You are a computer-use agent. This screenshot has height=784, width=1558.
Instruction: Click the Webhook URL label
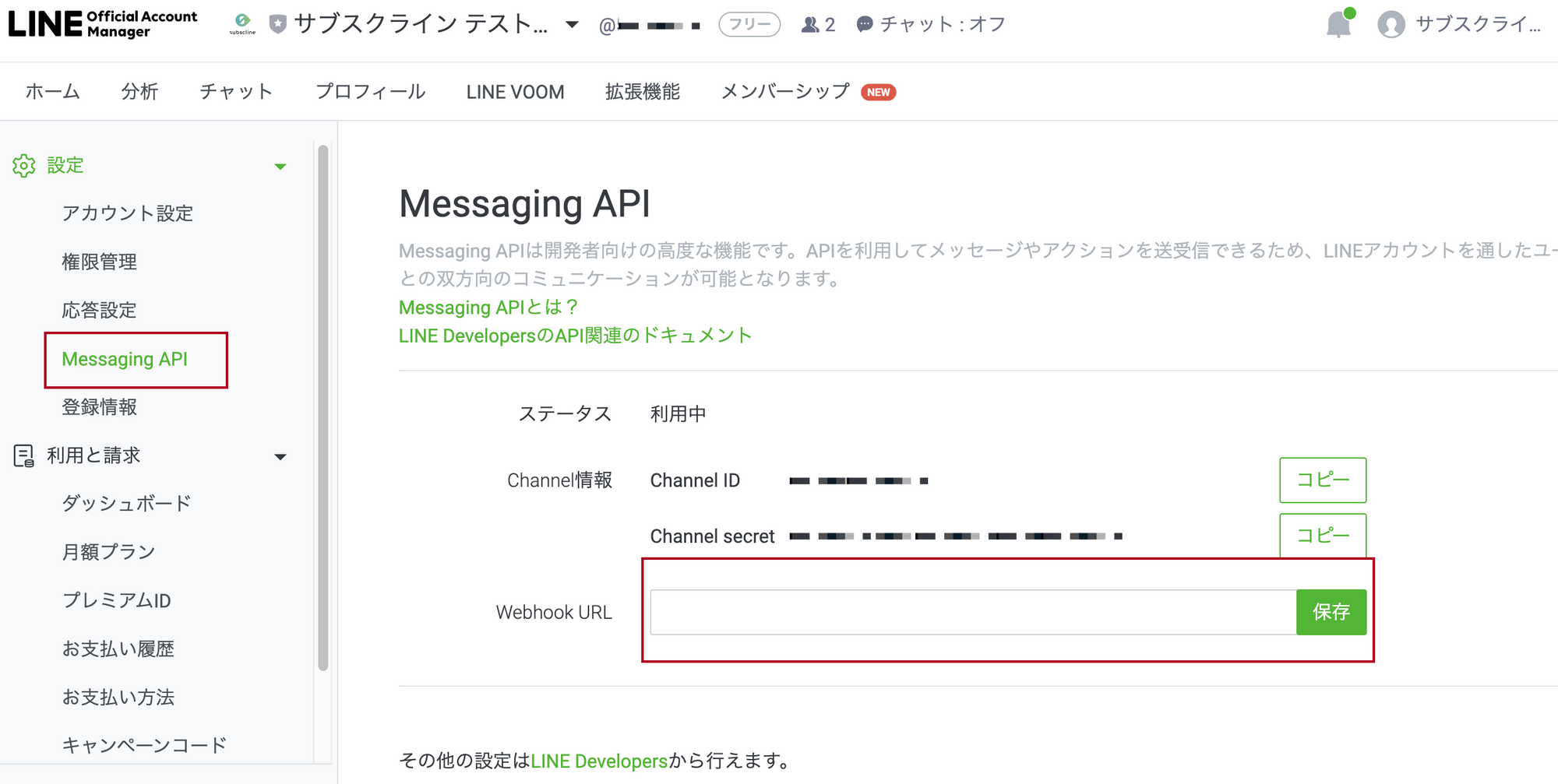coord(554,613)
